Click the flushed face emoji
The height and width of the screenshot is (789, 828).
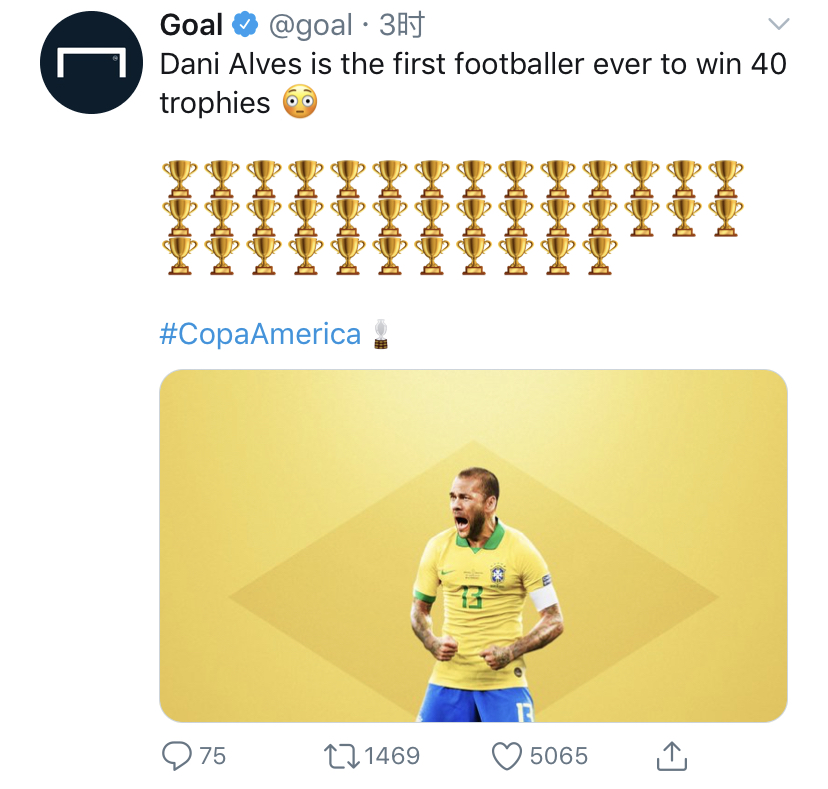tap(300, 102)
